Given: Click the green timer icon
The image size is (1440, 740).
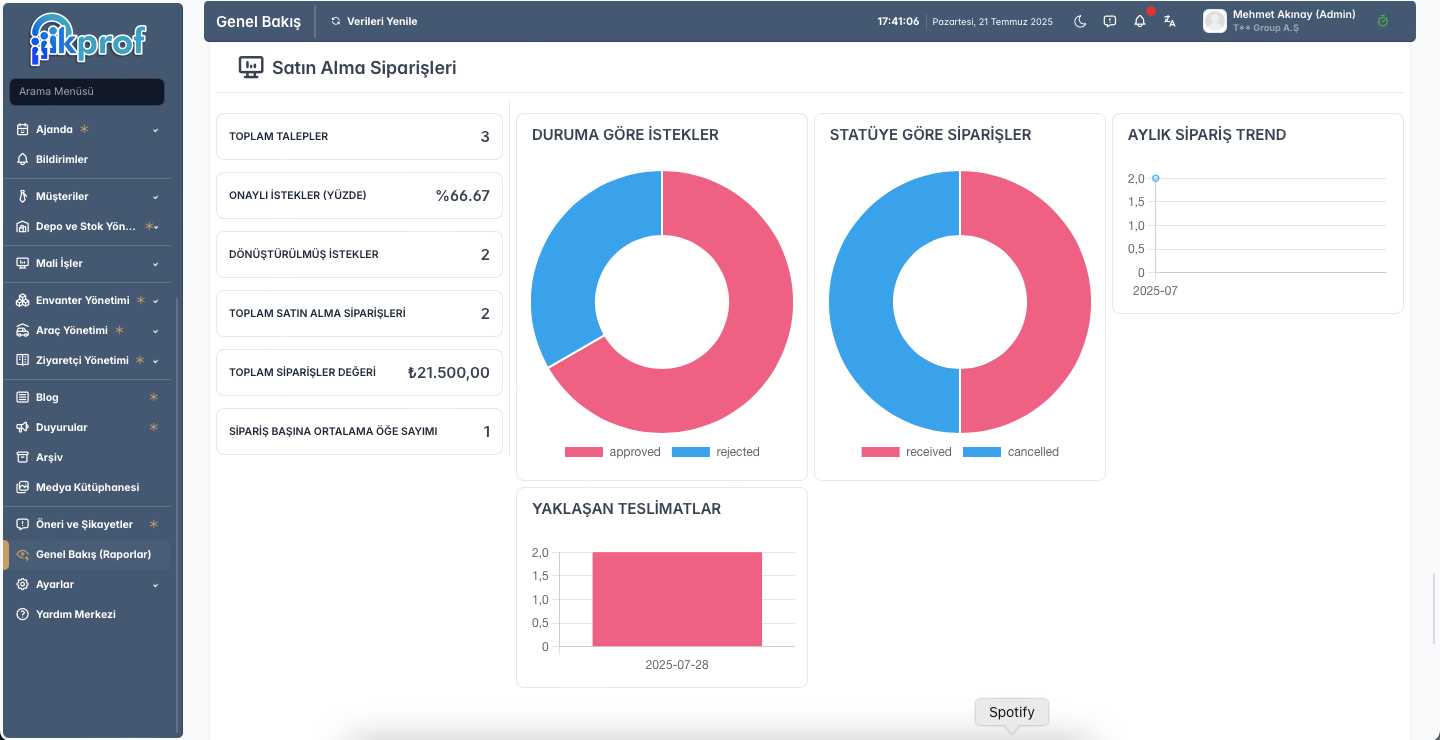Looking at the screenshot, I should click(1383, 21).
